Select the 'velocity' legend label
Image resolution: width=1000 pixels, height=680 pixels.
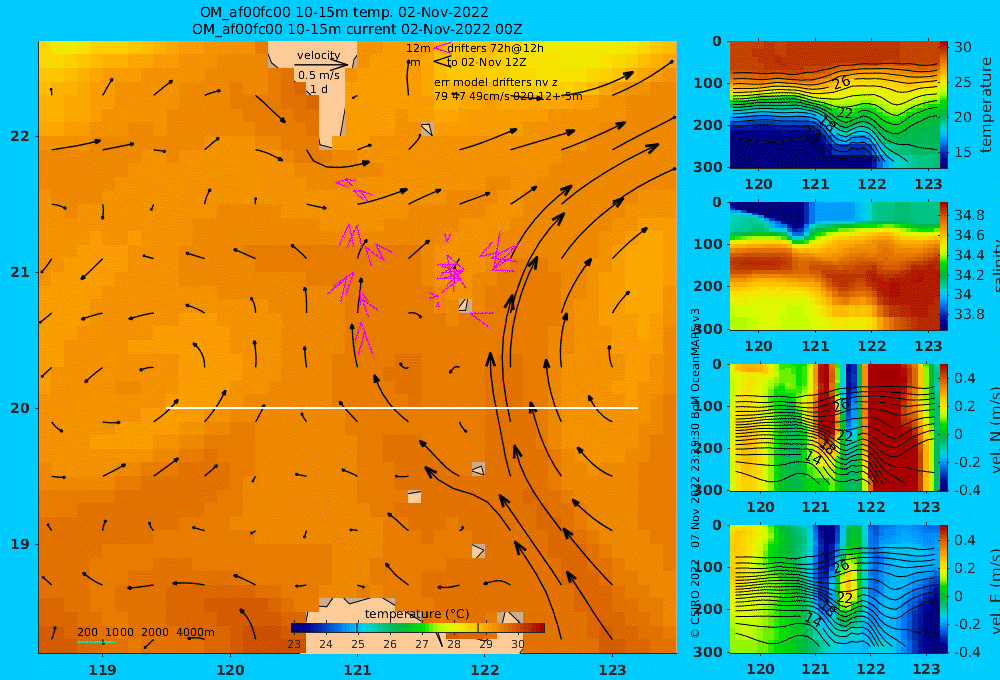(318, 55)
